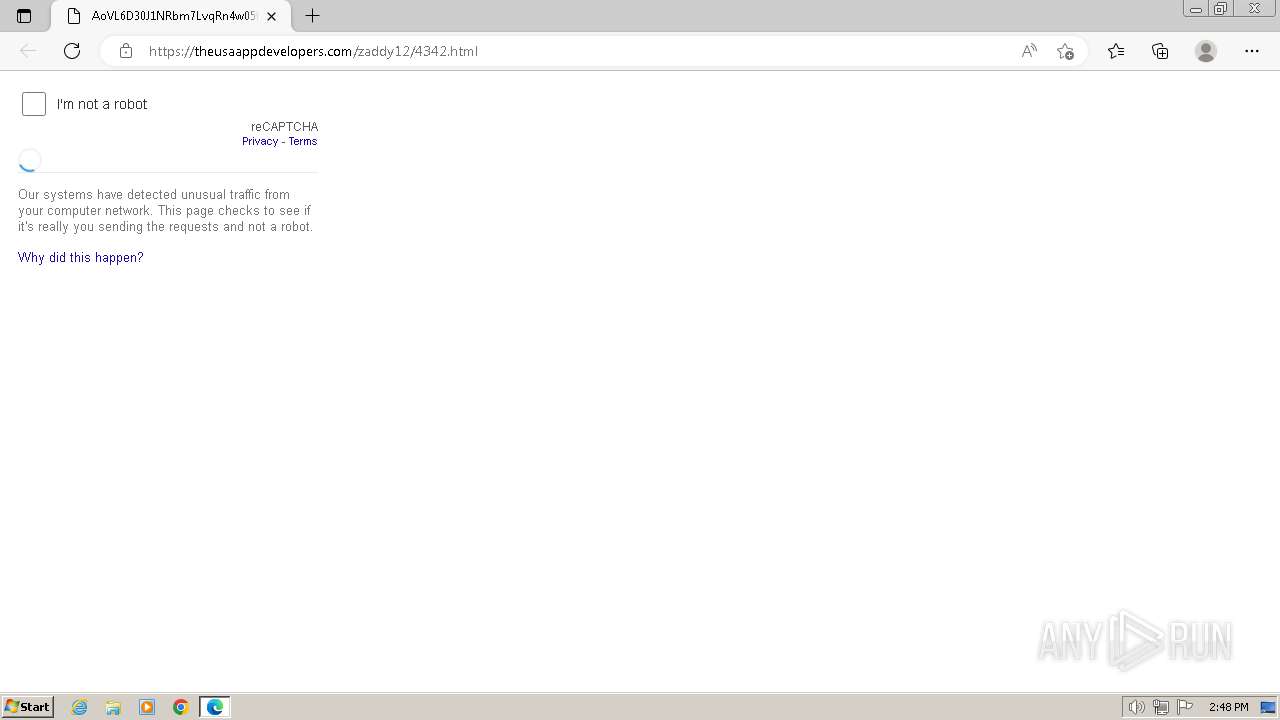Image resolution: width=1280 pixels, height=720 pixels.
Task: Launch Internet Explorer from taskbar
Action: [x=80, y=707]
